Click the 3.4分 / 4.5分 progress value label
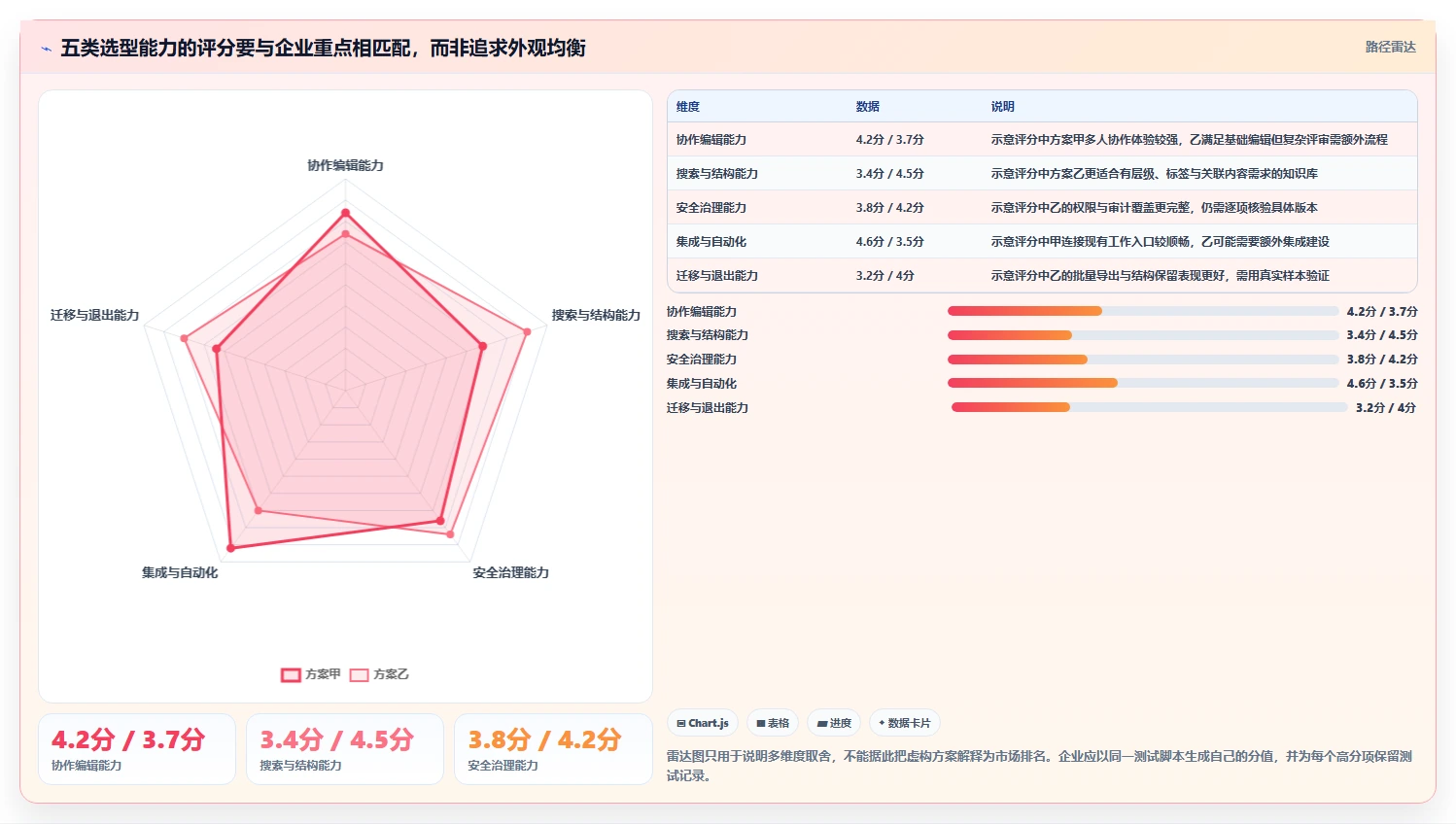Viewport: 1456px width, 824px height. click(x=1382, y=335)
